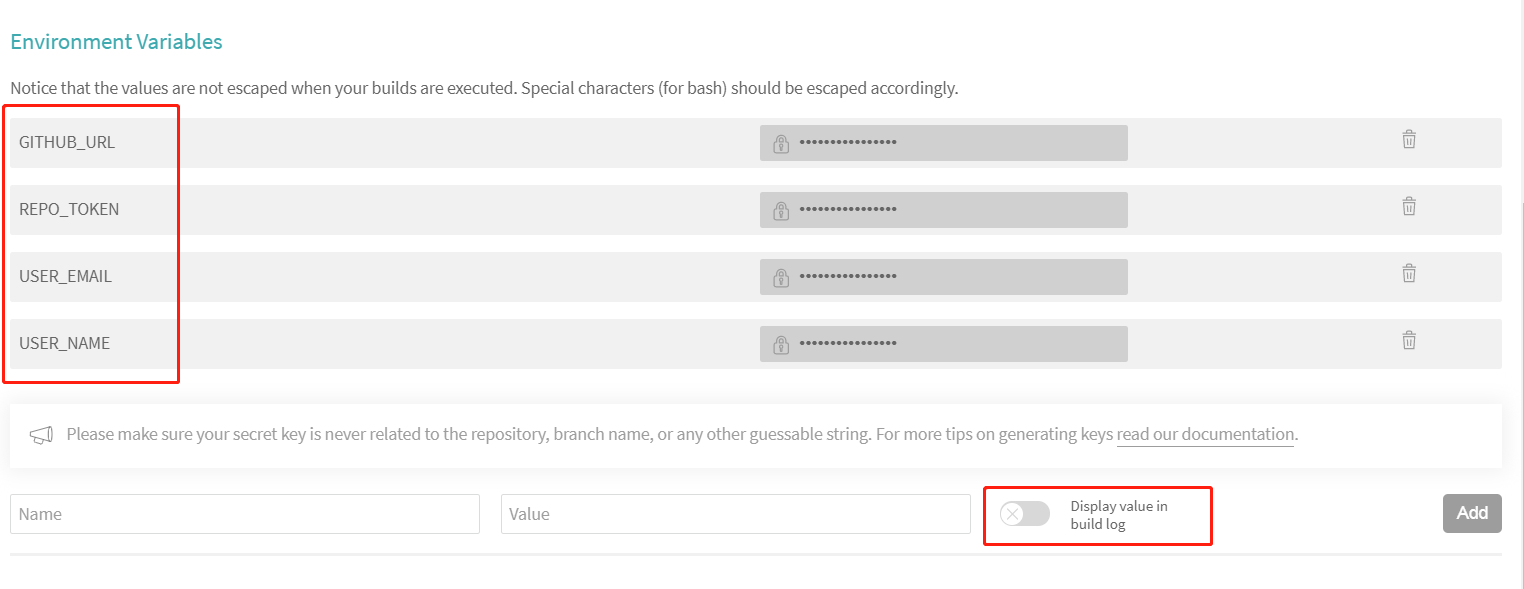
Task: Select the masked GITHUB_URL value field
Action: tap(944, 143)
